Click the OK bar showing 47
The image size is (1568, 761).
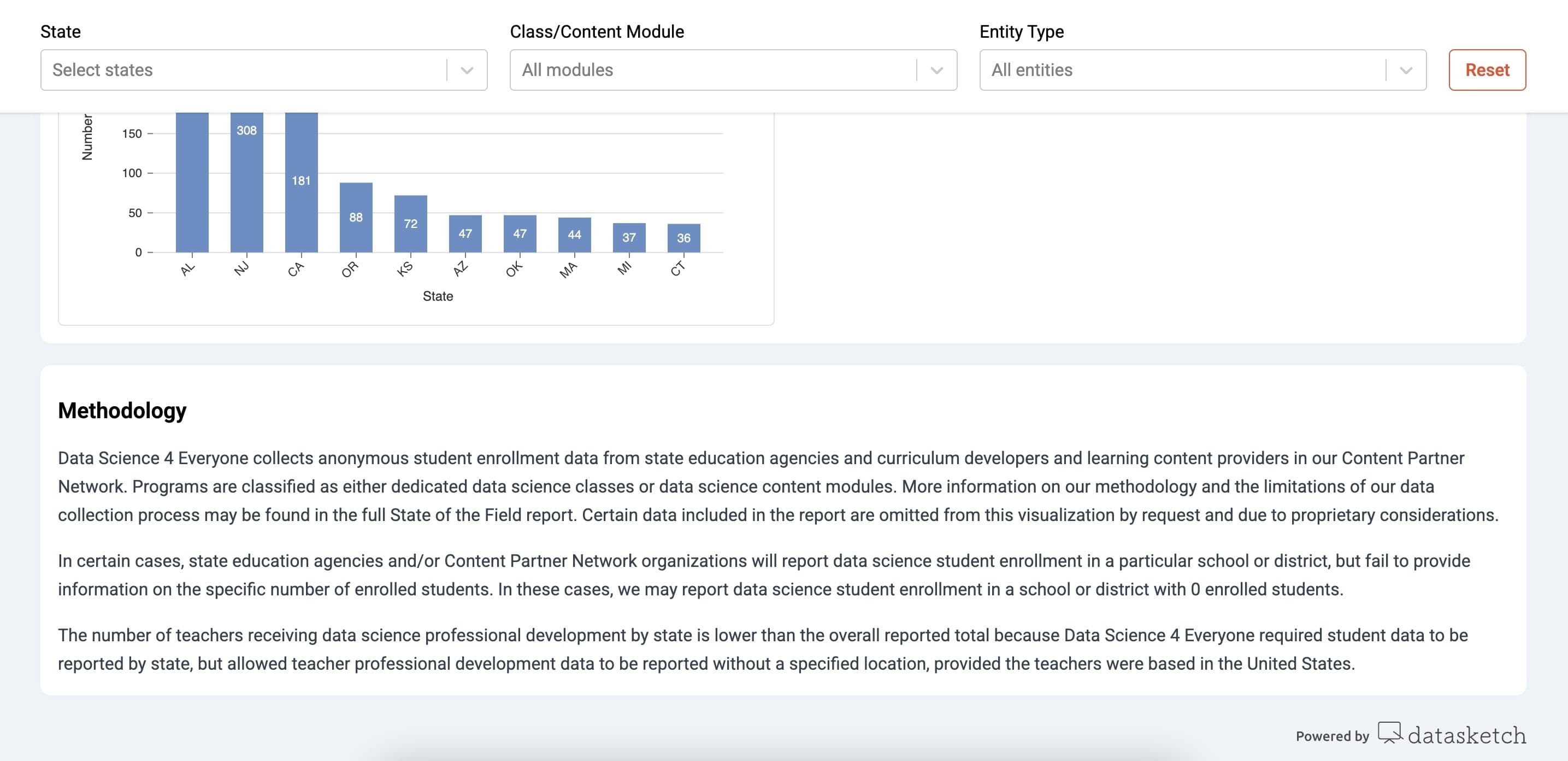point(520,233)
